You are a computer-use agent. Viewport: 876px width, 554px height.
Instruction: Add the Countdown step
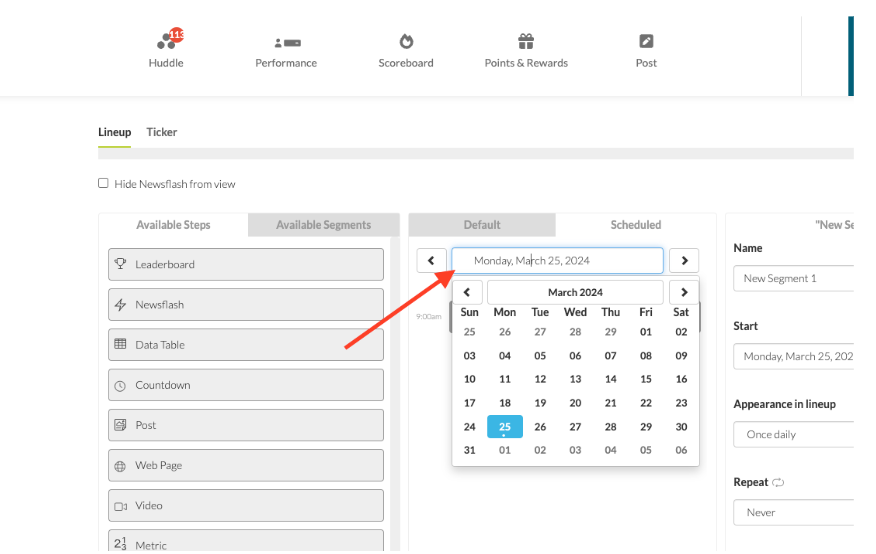pyautogui.click(x=246, y=385)
